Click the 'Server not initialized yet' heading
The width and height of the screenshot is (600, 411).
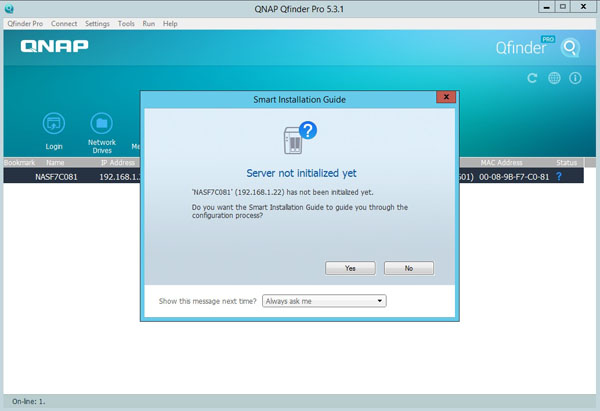[301, 173]
